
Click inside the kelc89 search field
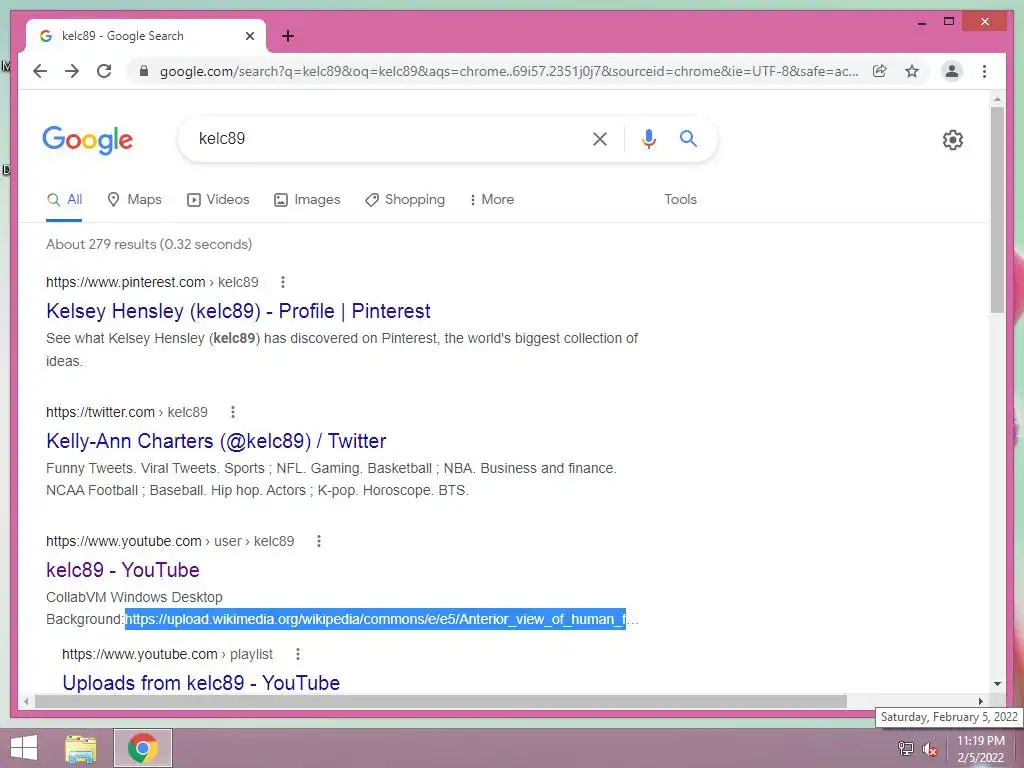coord(385,138)
